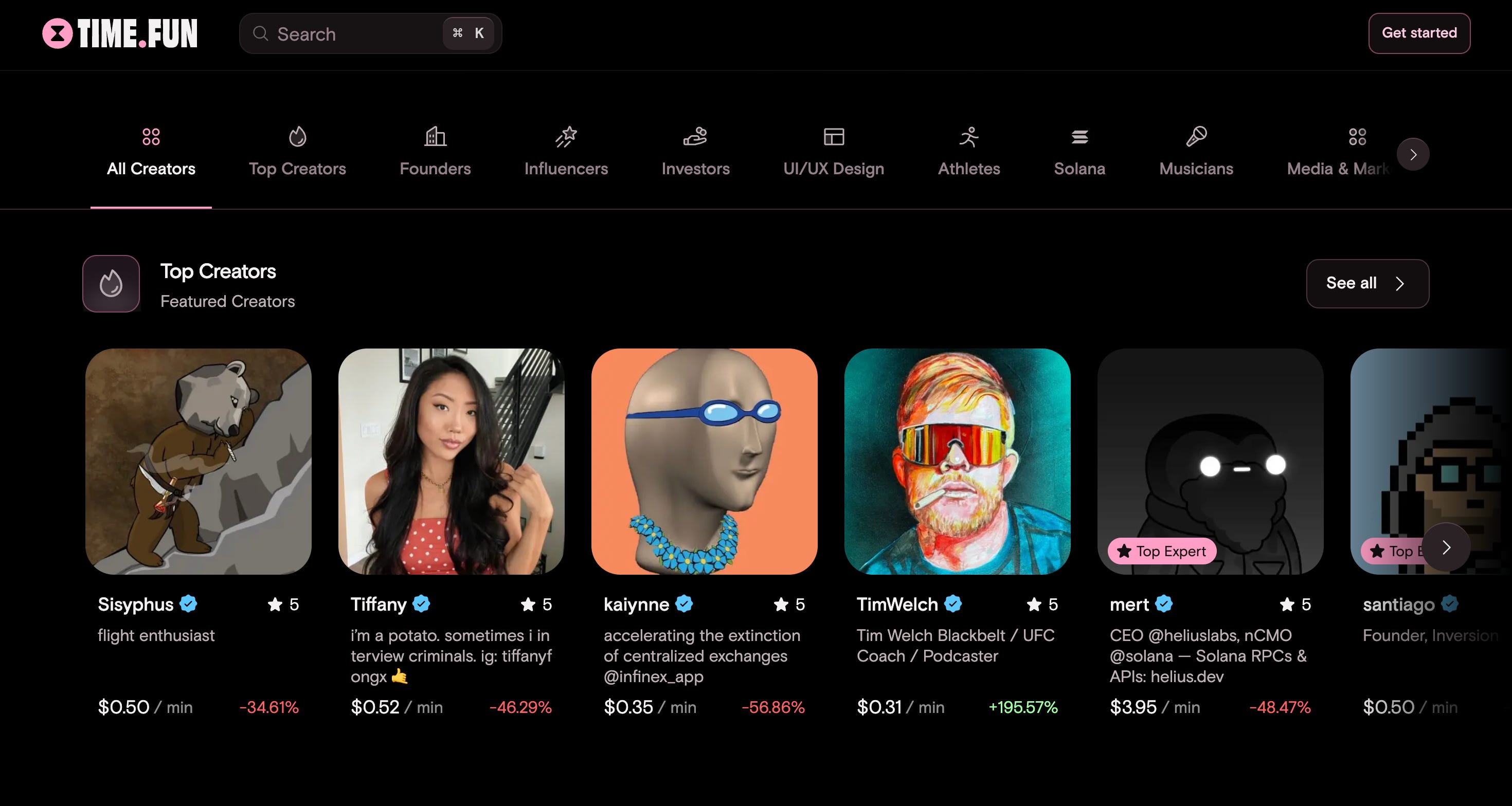Screen dimensions: 1512x806
Task: Advance creators carousel with next arrow
Action: pyautogui.click(x=1446, y=547)
